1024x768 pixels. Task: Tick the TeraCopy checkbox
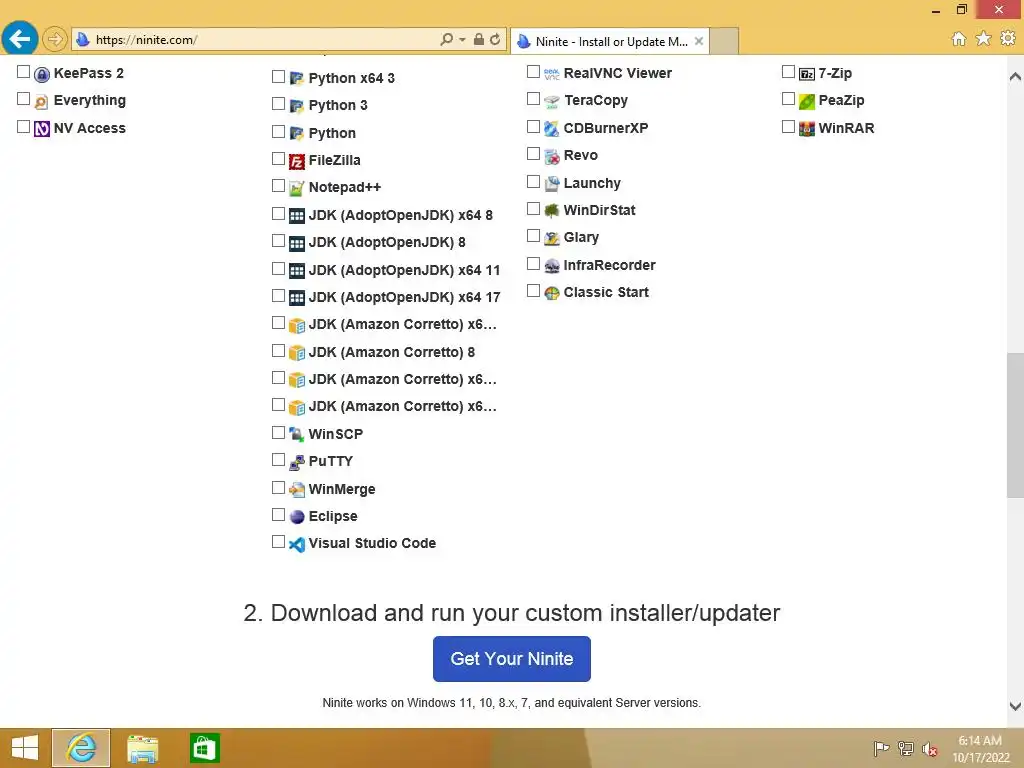click(x=534, y=99)
